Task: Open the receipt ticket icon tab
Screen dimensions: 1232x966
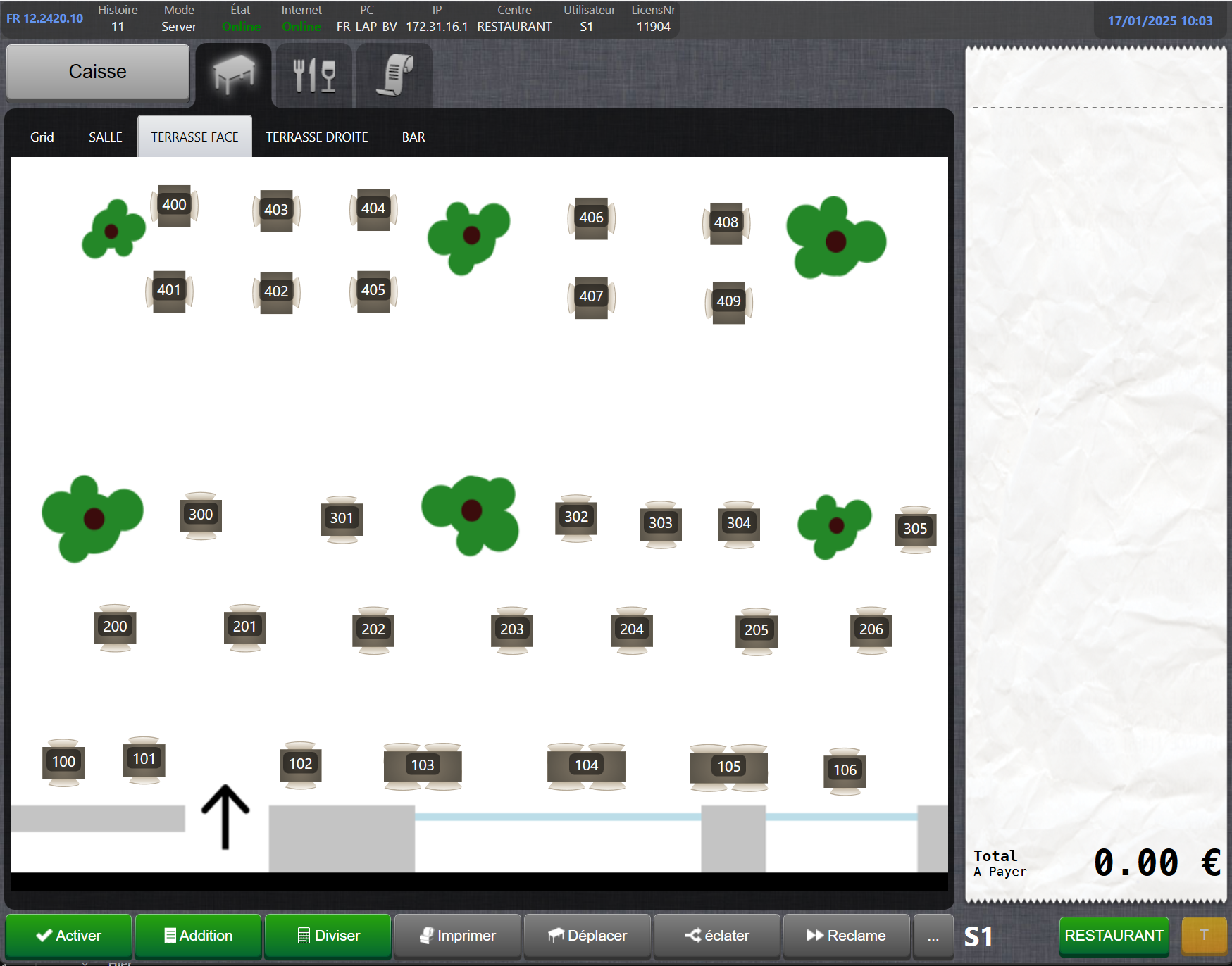Action: [394, 75]
